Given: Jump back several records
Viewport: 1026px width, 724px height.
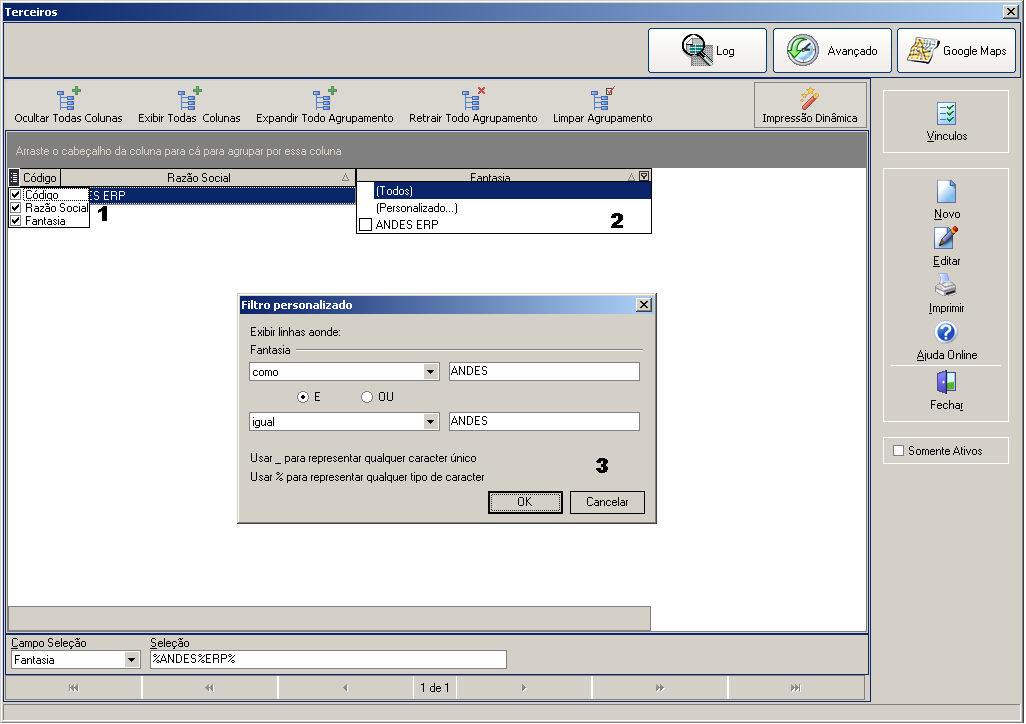Looking at the screenshot, I should [x=209, y=687].
